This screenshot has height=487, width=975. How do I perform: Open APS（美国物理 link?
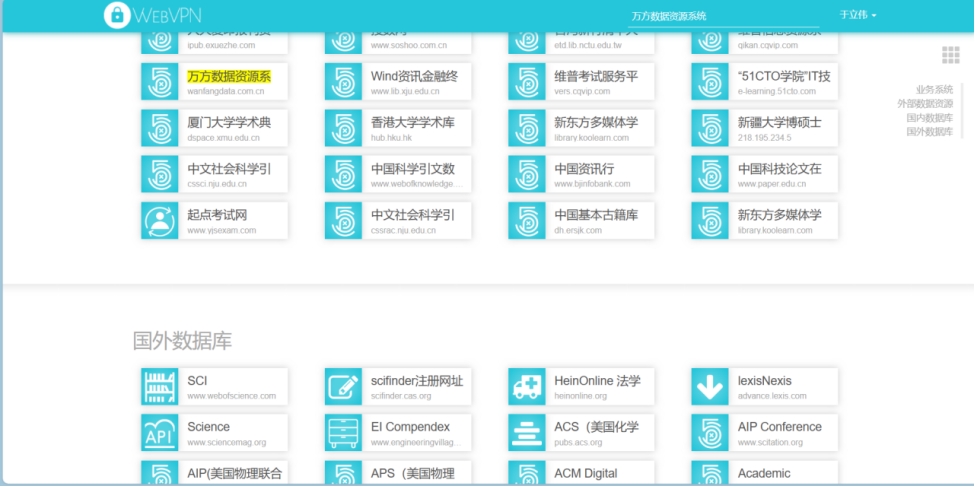[413, 473]
